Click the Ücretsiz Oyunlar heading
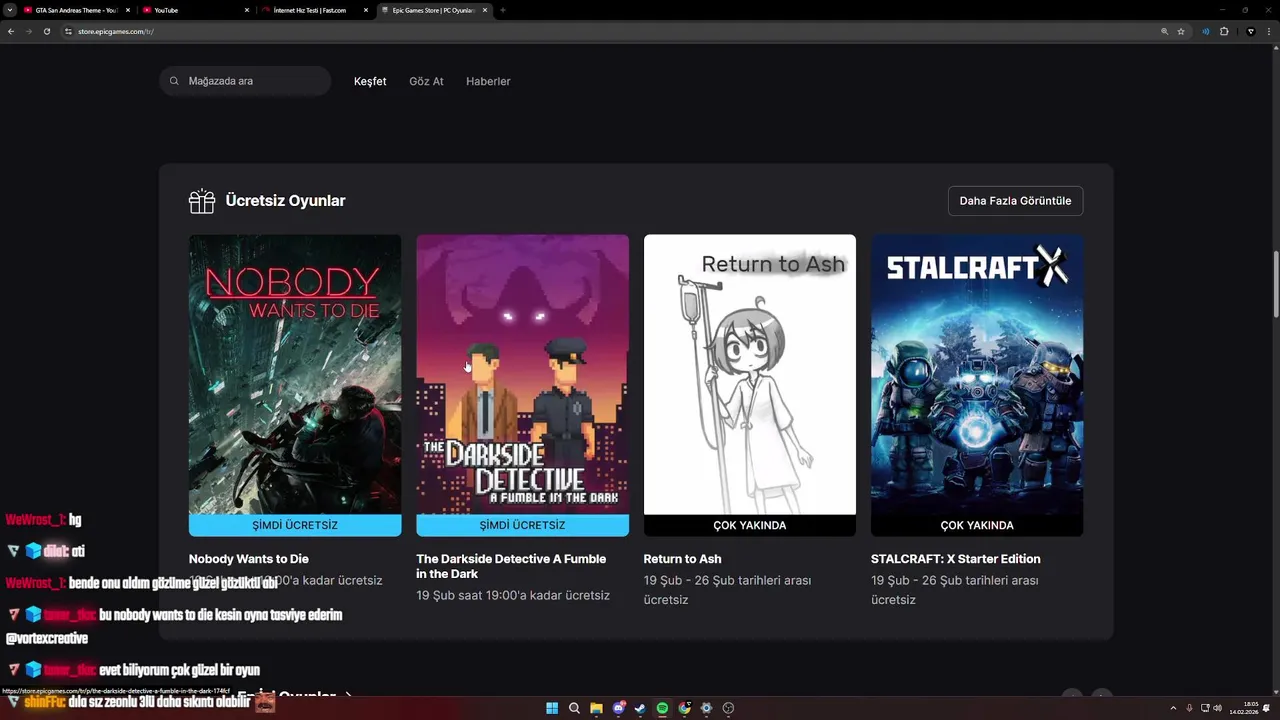The image size is (1280, 720). point(285,201)
